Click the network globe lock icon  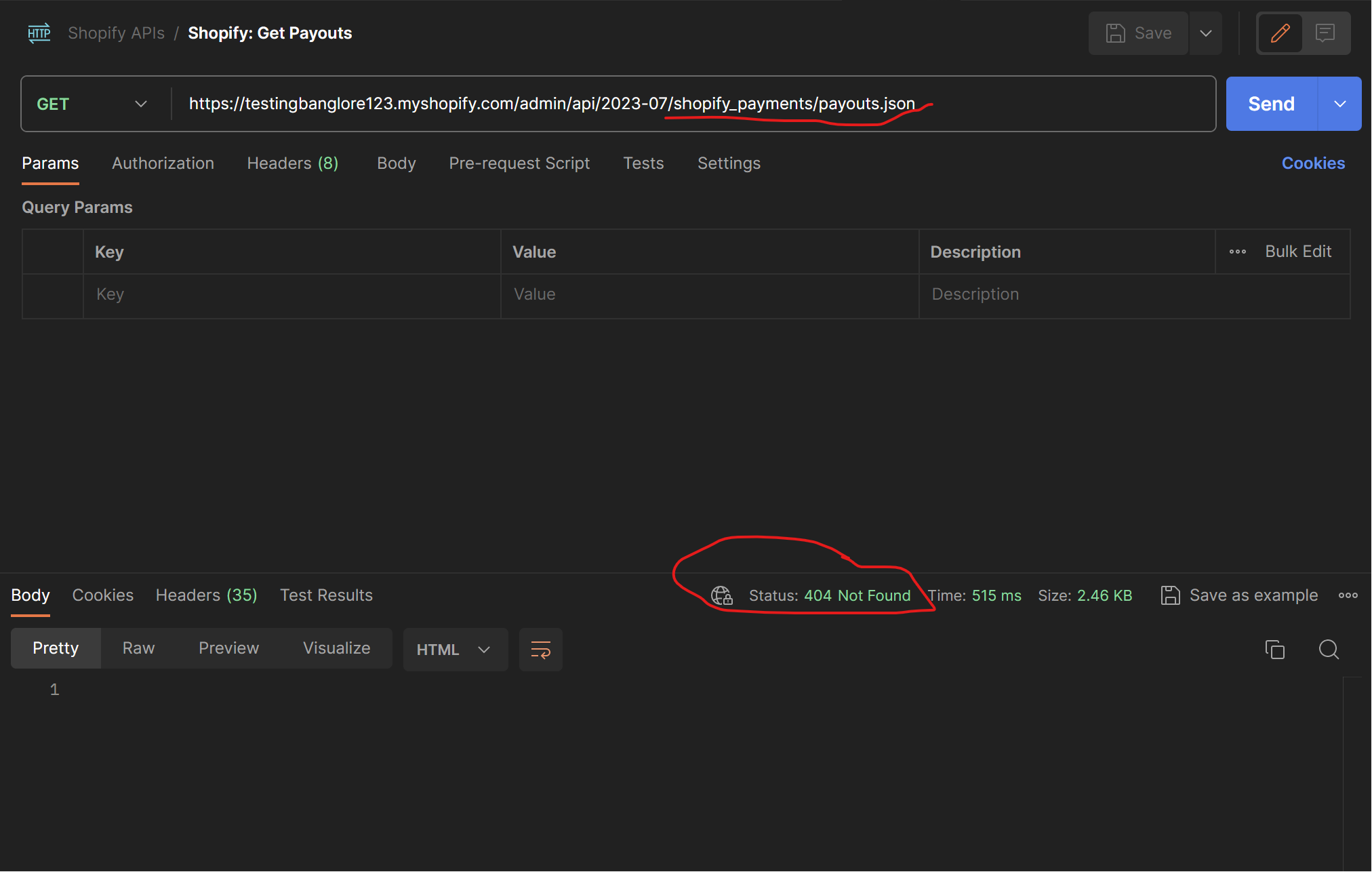tap(721, 595)
